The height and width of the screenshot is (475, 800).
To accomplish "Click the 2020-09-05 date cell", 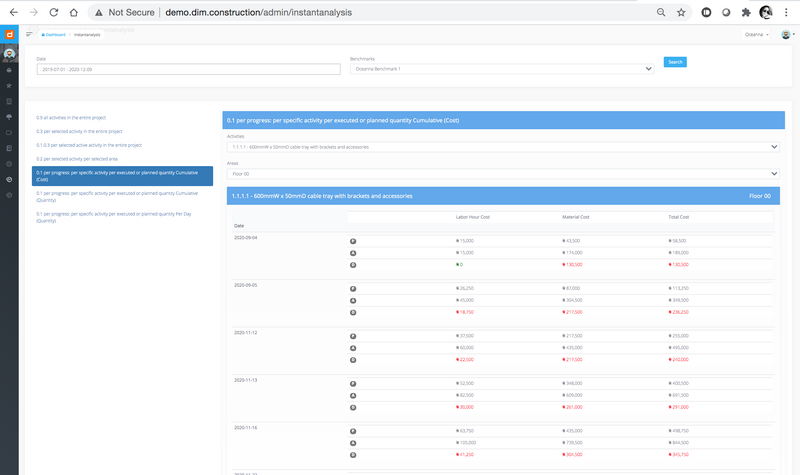I will point(245,285).
